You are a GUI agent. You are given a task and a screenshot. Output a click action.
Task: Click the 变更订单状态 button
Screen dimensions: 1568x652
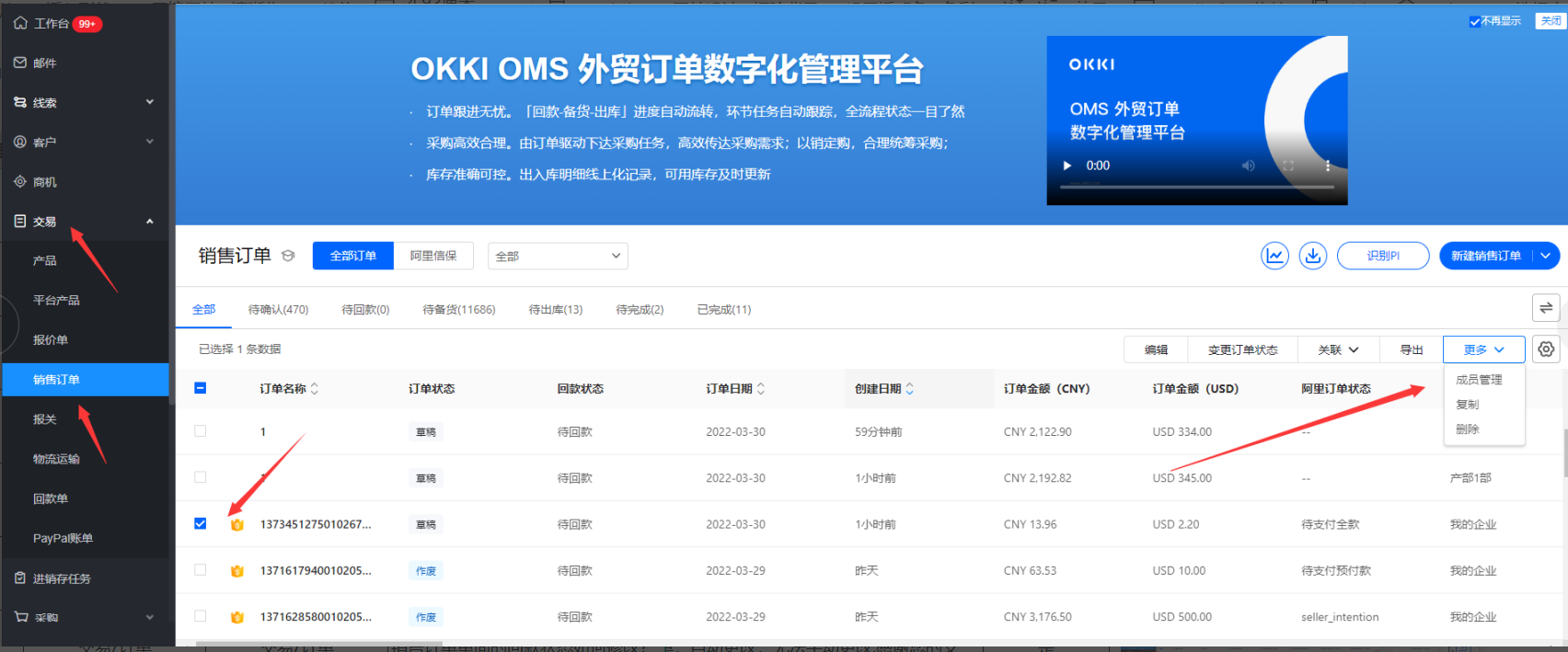coord(1242,349)
